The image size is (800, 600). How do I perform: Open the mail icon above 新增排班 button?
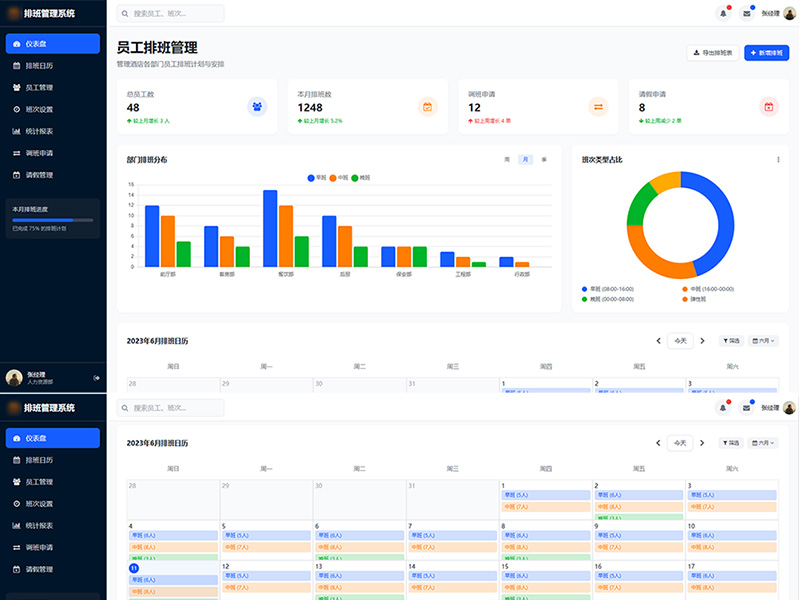(x=746, y=14)
